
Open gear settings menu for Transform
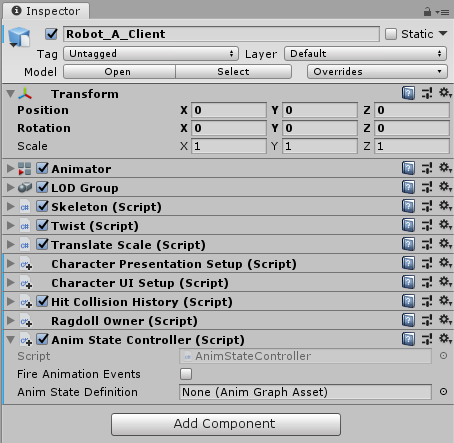click(x=445, y=93)
